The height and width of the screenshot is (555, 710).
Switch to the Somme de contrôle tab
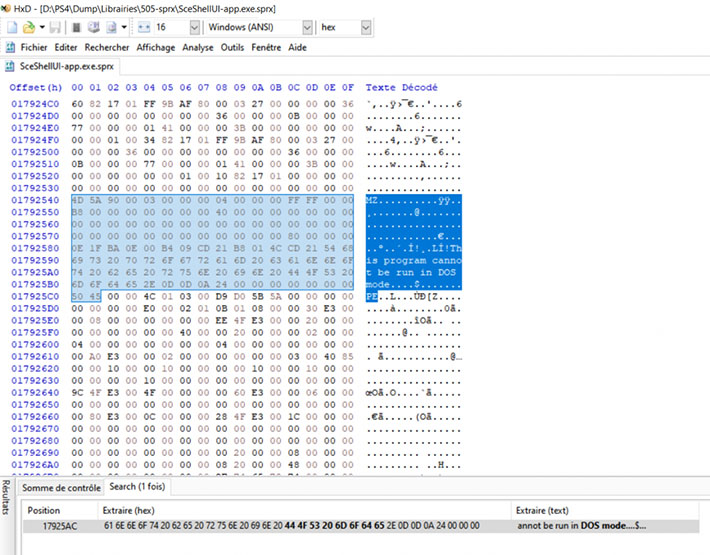[x=61, y=488]
